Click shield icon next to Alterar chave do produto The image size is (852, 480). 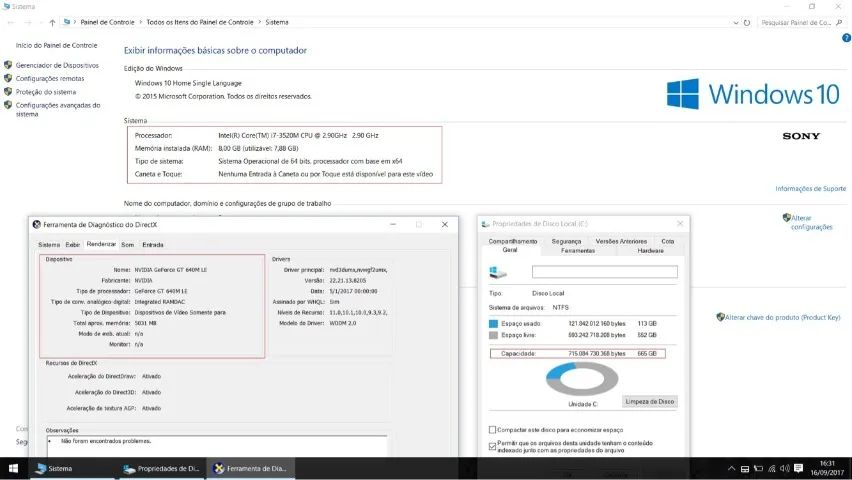click(721, 317)
